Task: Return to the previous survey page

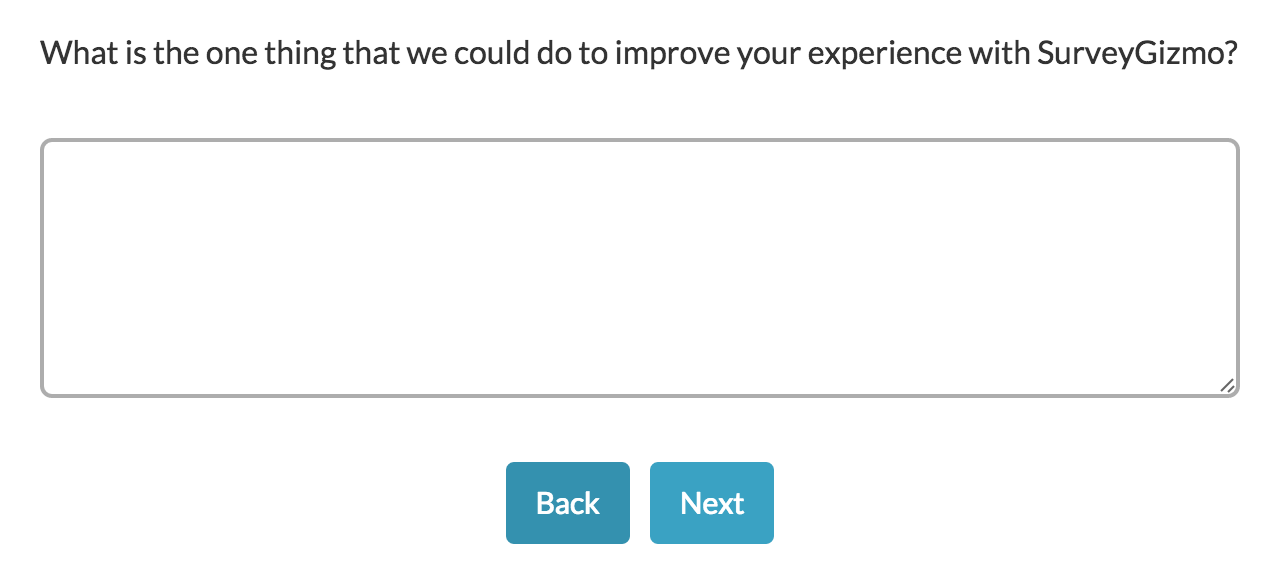Action: 567,503
